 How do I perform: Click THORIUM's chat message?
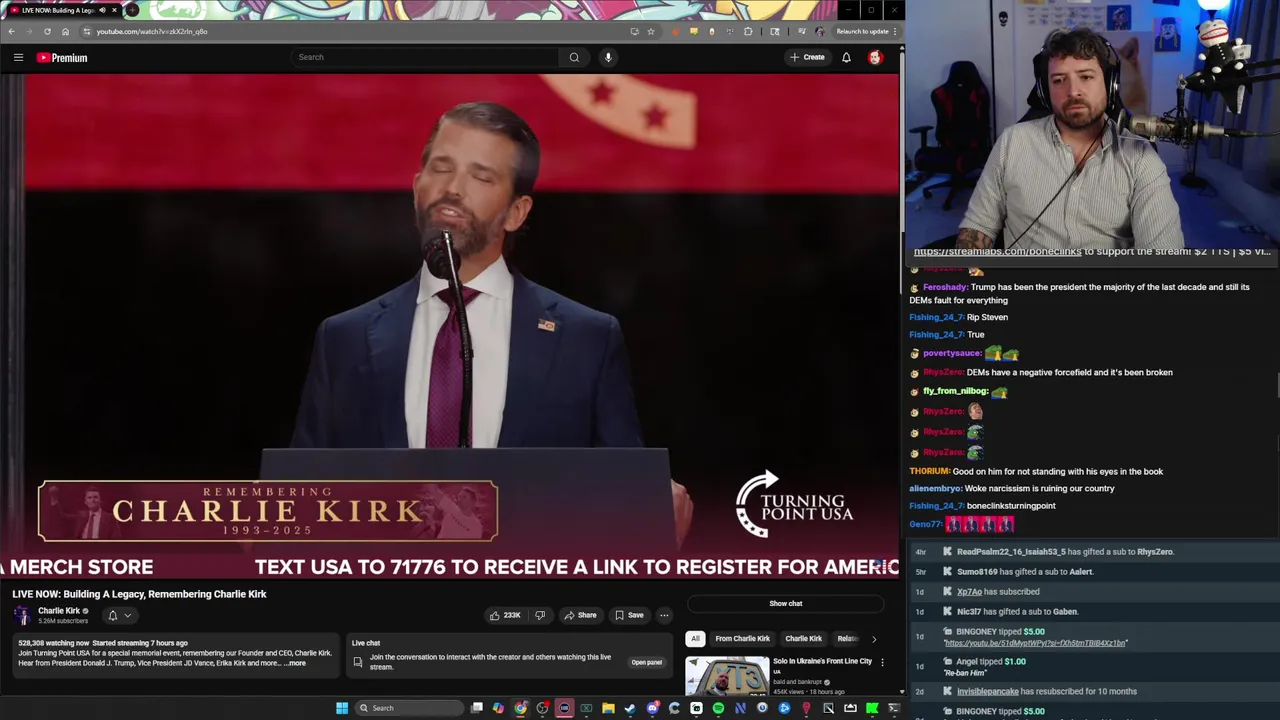(1036, 471)
